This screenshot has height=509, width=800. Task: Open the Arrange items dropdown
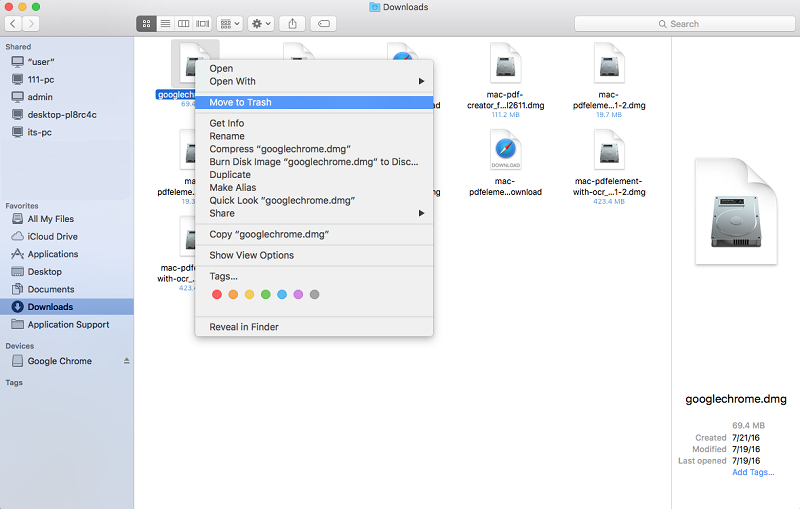coord(230,23)
